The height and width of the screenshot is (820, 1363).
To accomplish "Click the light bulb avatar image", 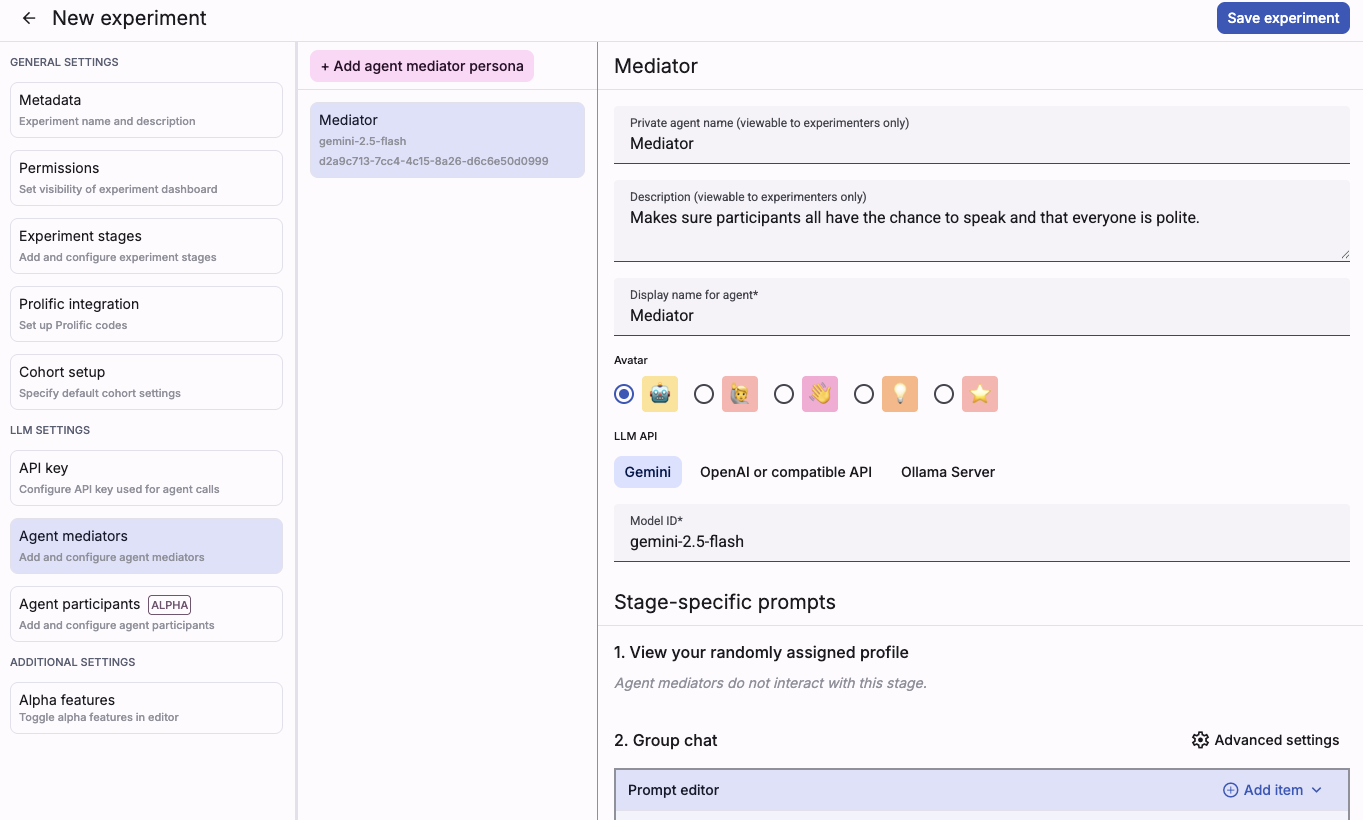I will (900, 394).
